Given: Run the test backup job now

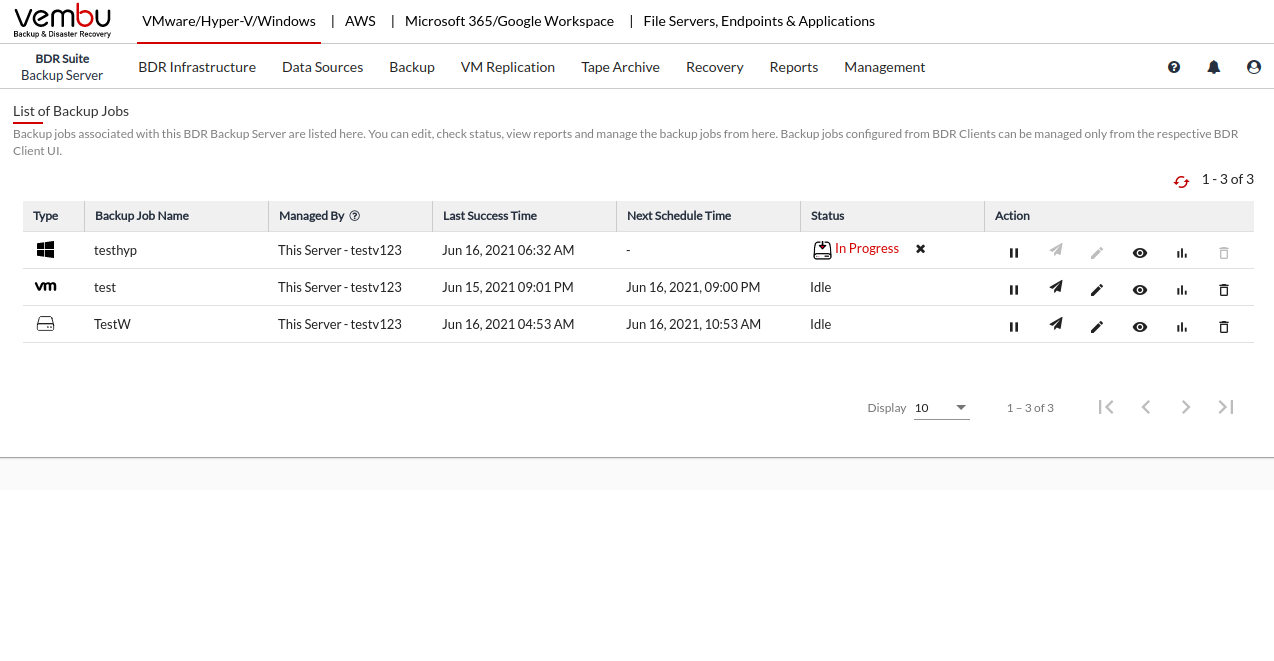Looking at the screenshot, I should (x=1055, y=288).
